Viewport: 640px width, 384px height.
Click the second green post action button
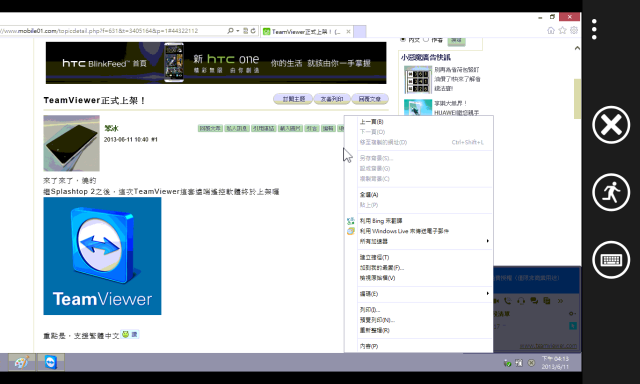coord(237,128)
